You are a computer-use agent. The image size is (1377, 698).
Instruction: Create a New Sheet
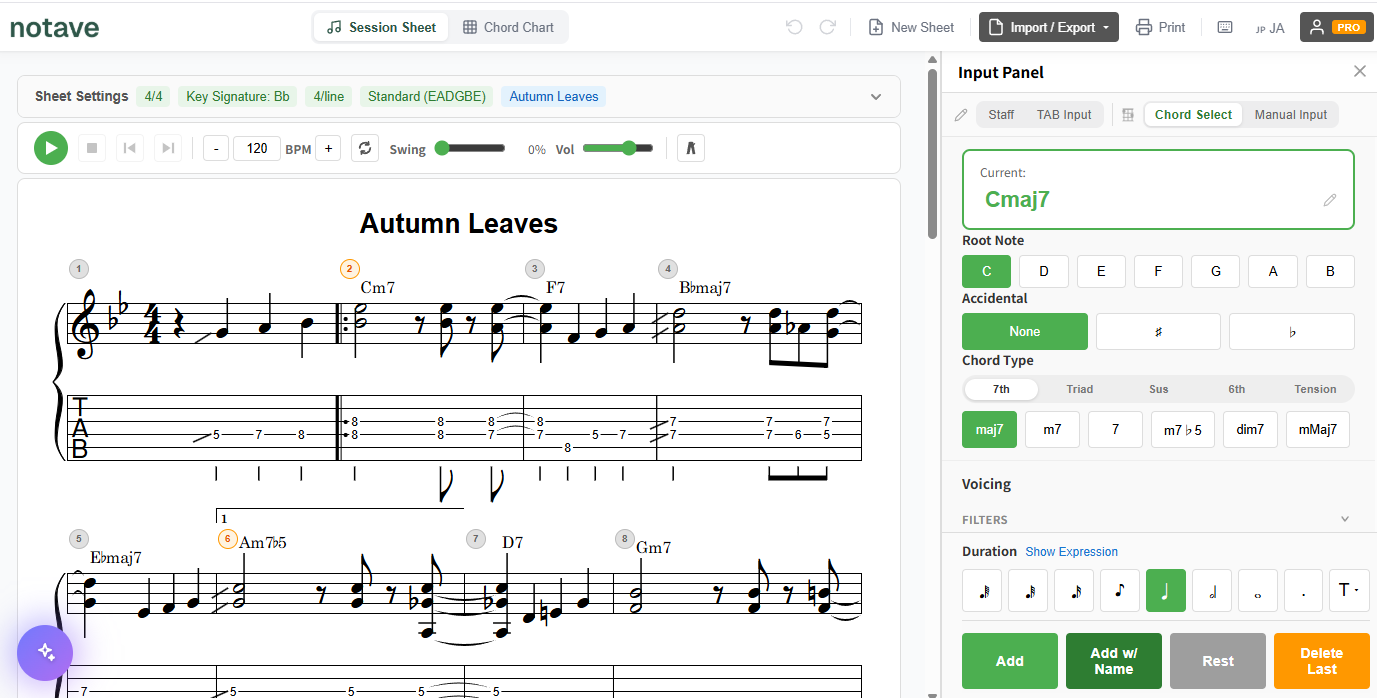[x=911, y=27]
